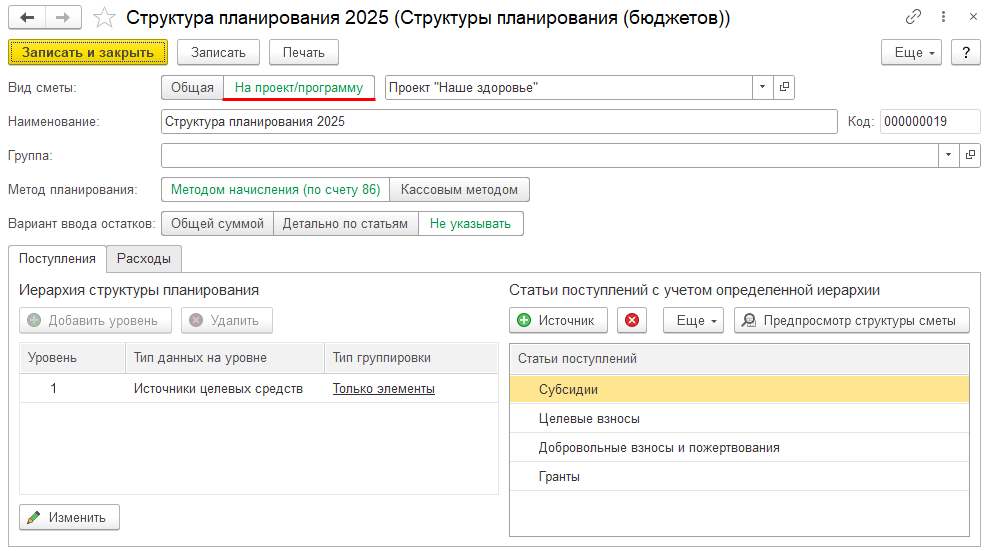Select the level 1 row cell

(x=73, y=389)
